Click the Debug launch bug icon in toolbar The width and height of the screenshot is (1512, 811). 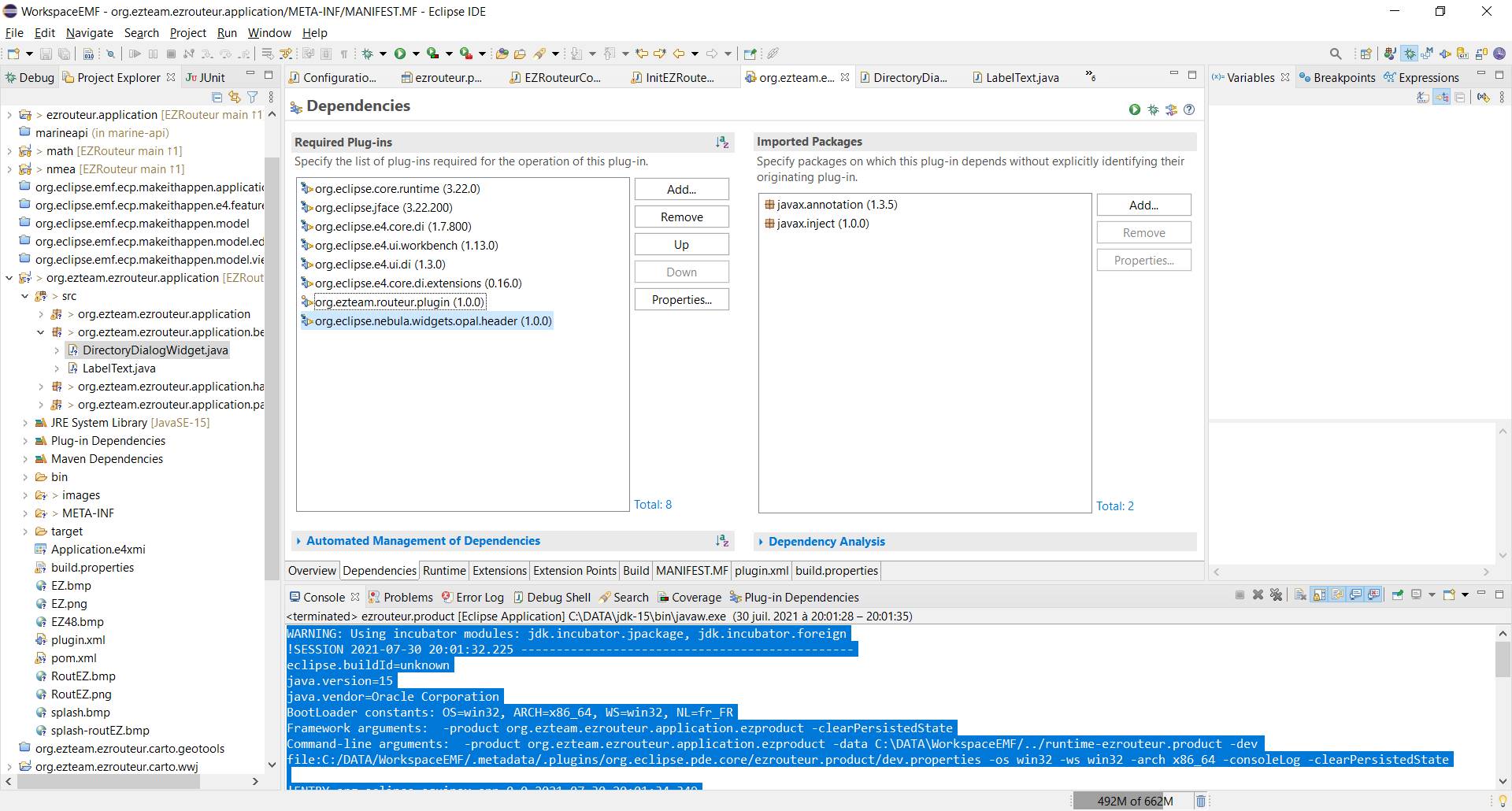coord(367,54)
